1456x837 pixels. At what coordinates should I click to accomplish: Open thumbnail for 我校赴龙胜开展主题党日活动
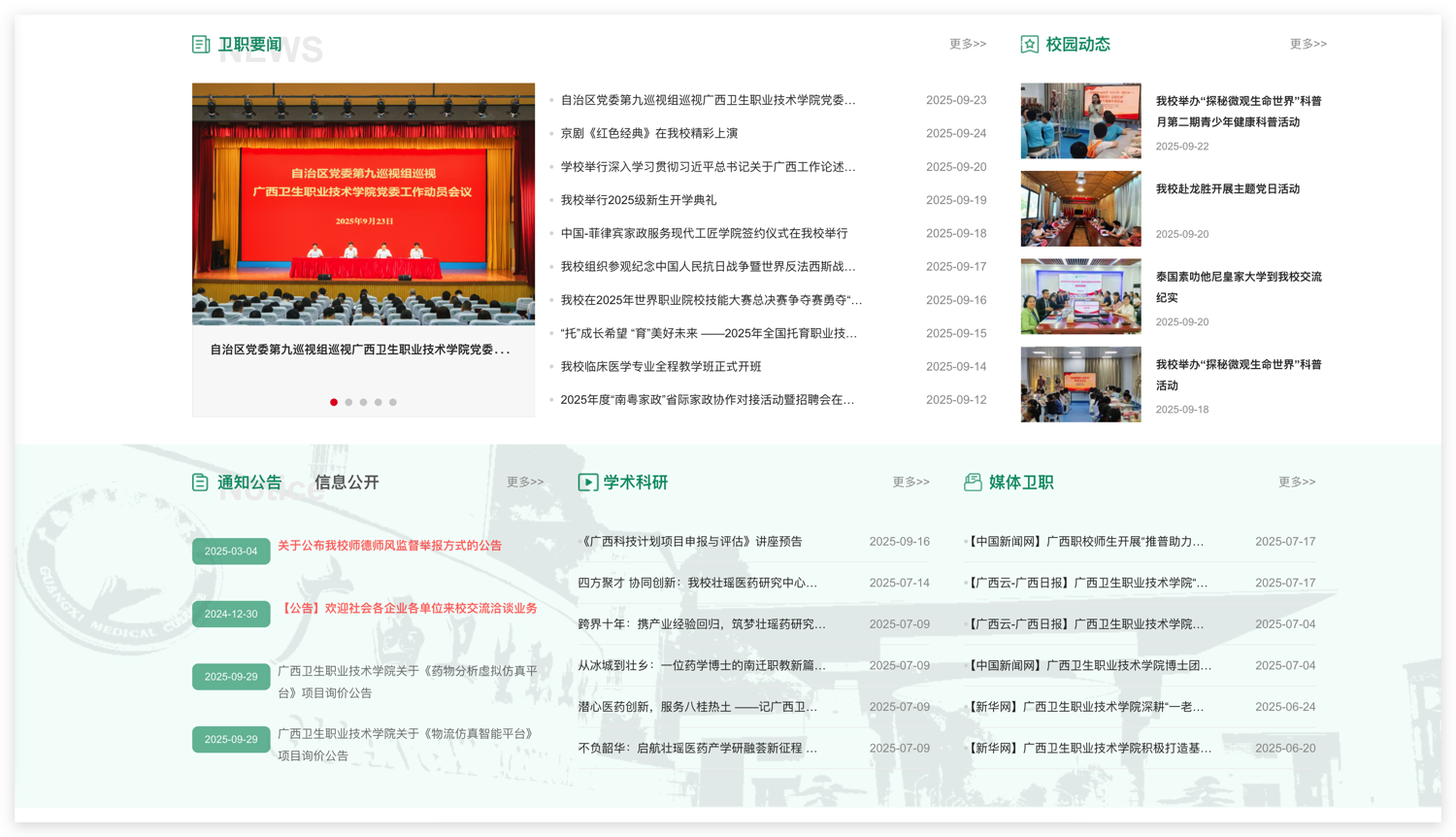tap(1080, 209)
